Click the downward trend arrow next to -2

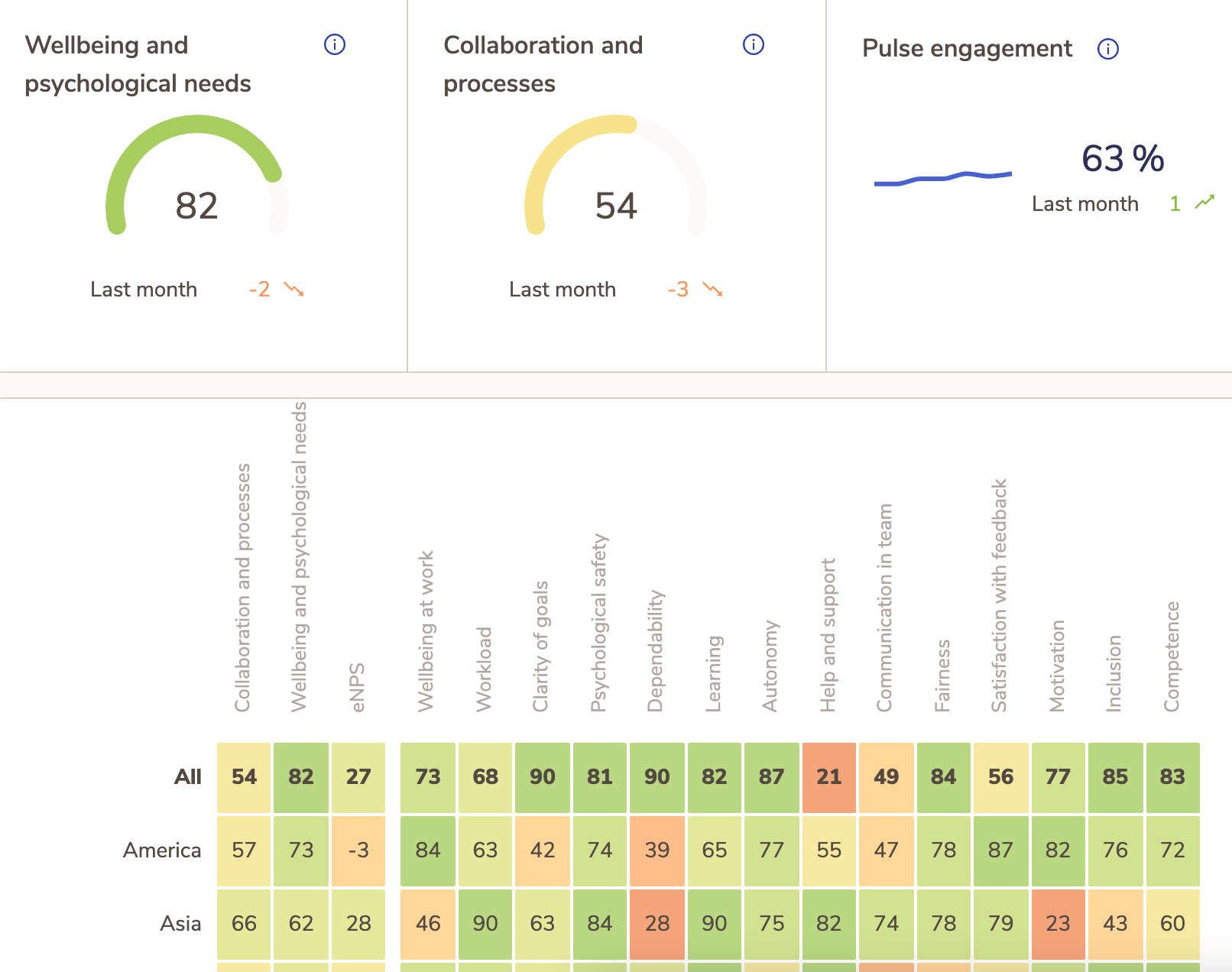click(293, 290)
